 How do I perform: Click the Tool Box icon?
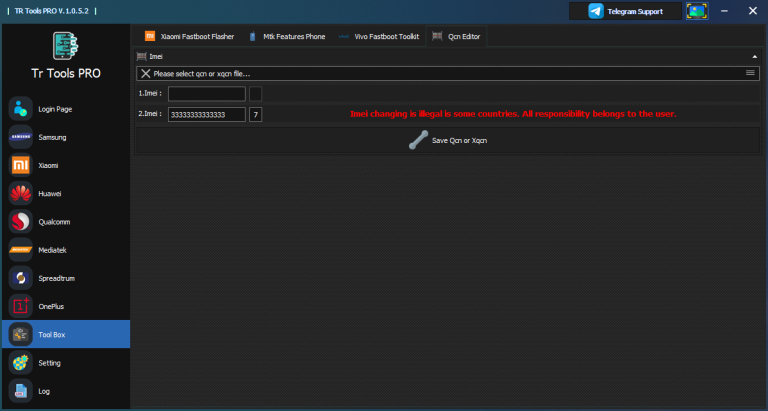click(x=21, y=335)
